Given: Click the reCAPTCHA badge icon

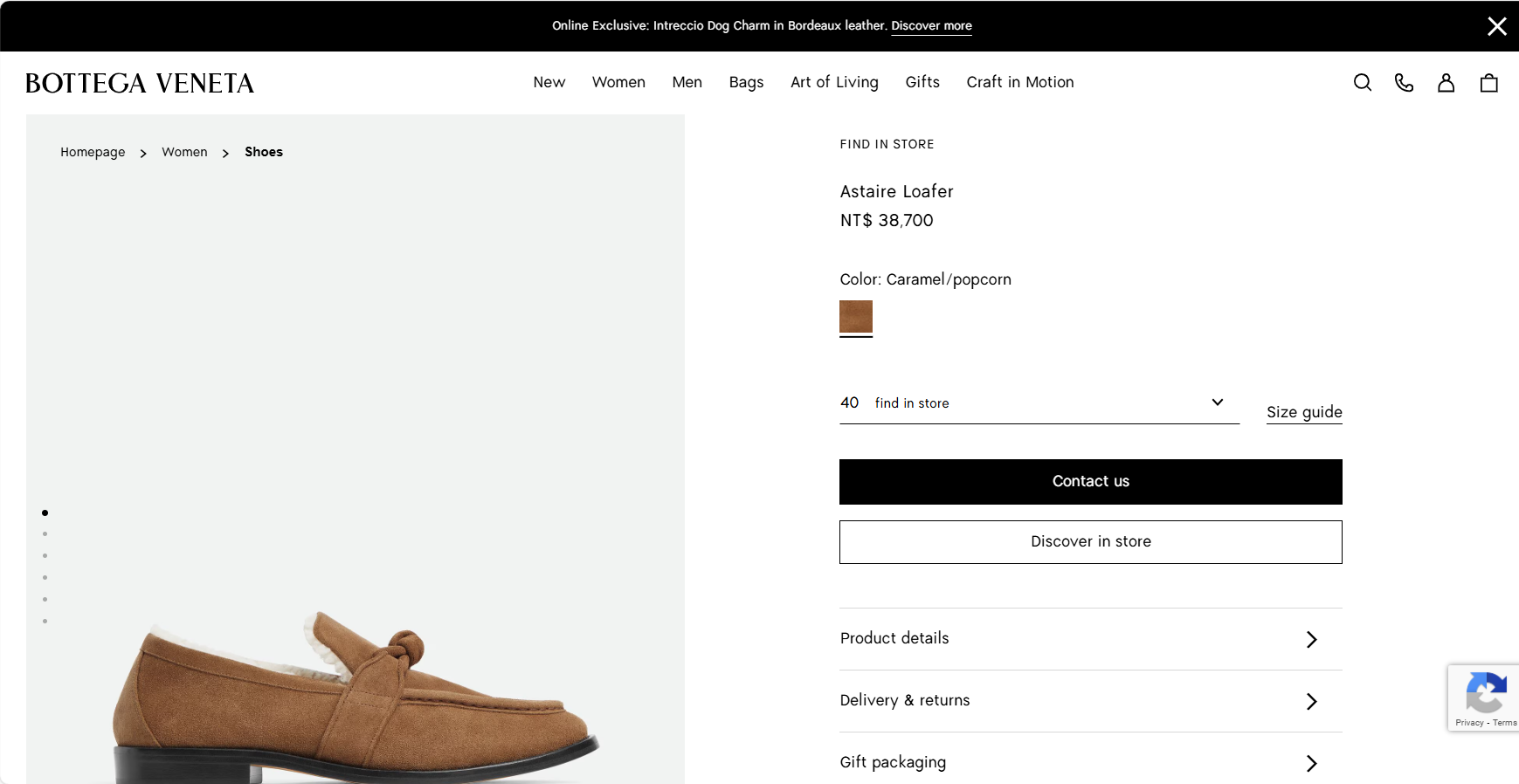Looking at the screenshot, I should pos(1485,695).
